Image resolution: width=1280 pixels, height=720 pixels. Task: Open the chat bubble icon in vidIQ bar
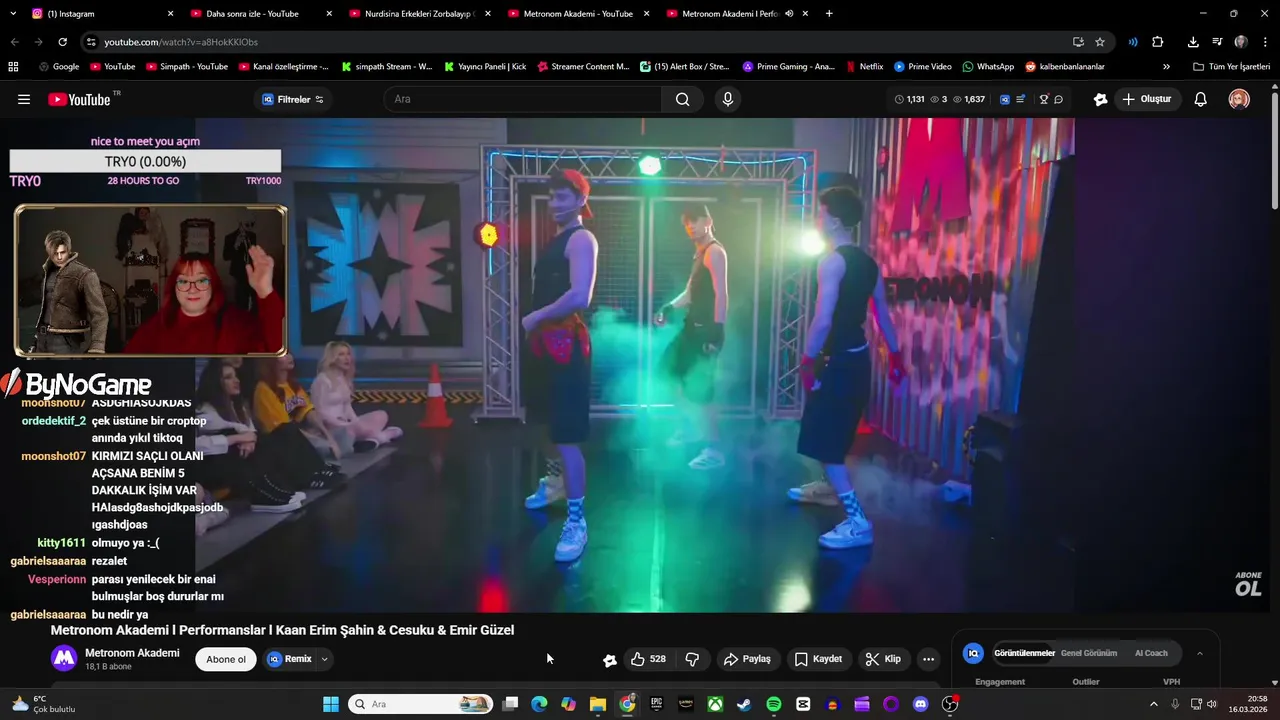[x=1058, y=99]
